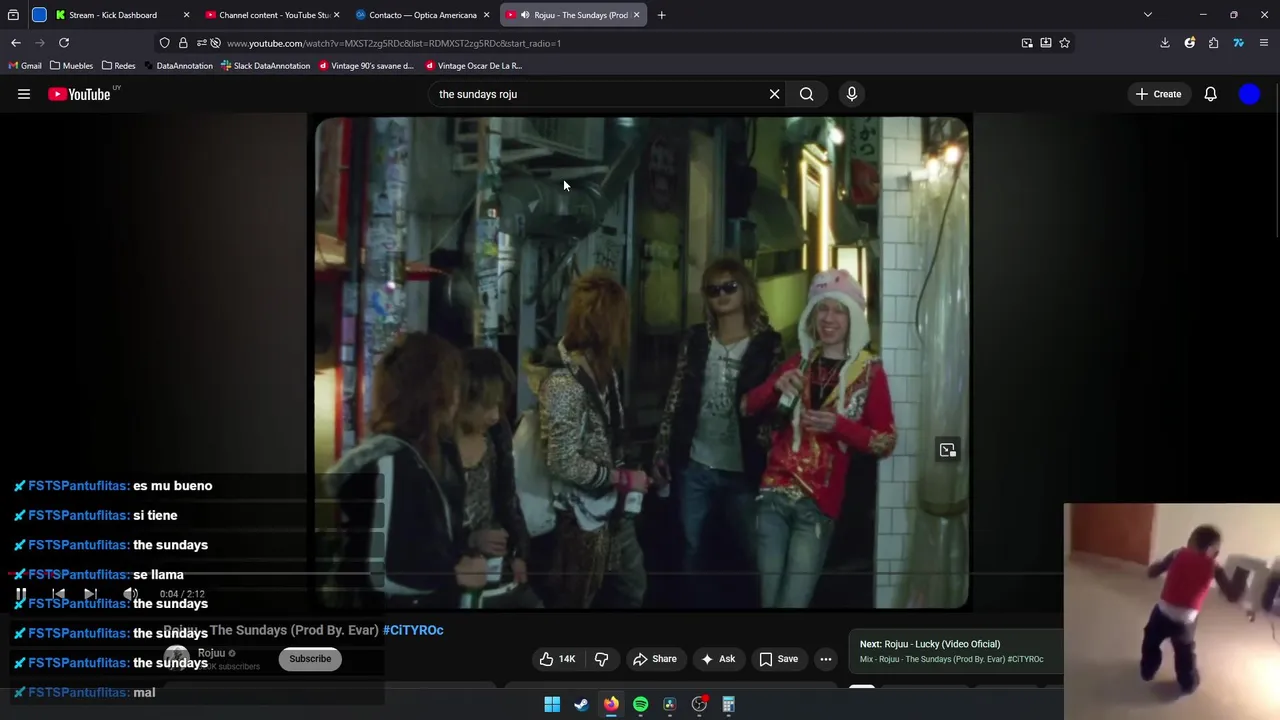Dislike the video
The image size is (1280, 720).
click(601, 659)
